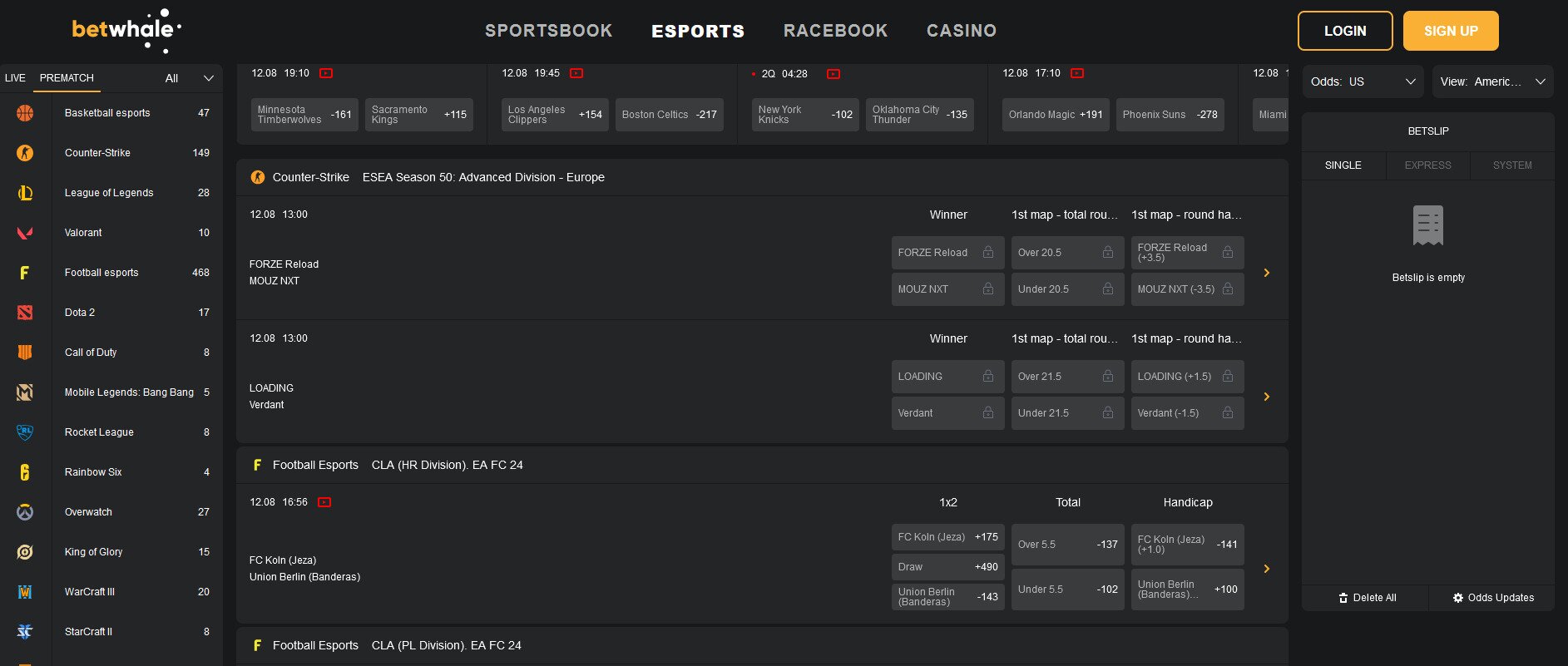This screenshot has height=666, width=1568.
Task: Click the Counter-Strike icon in ESEA Season header
Action: tap(258, 177)
